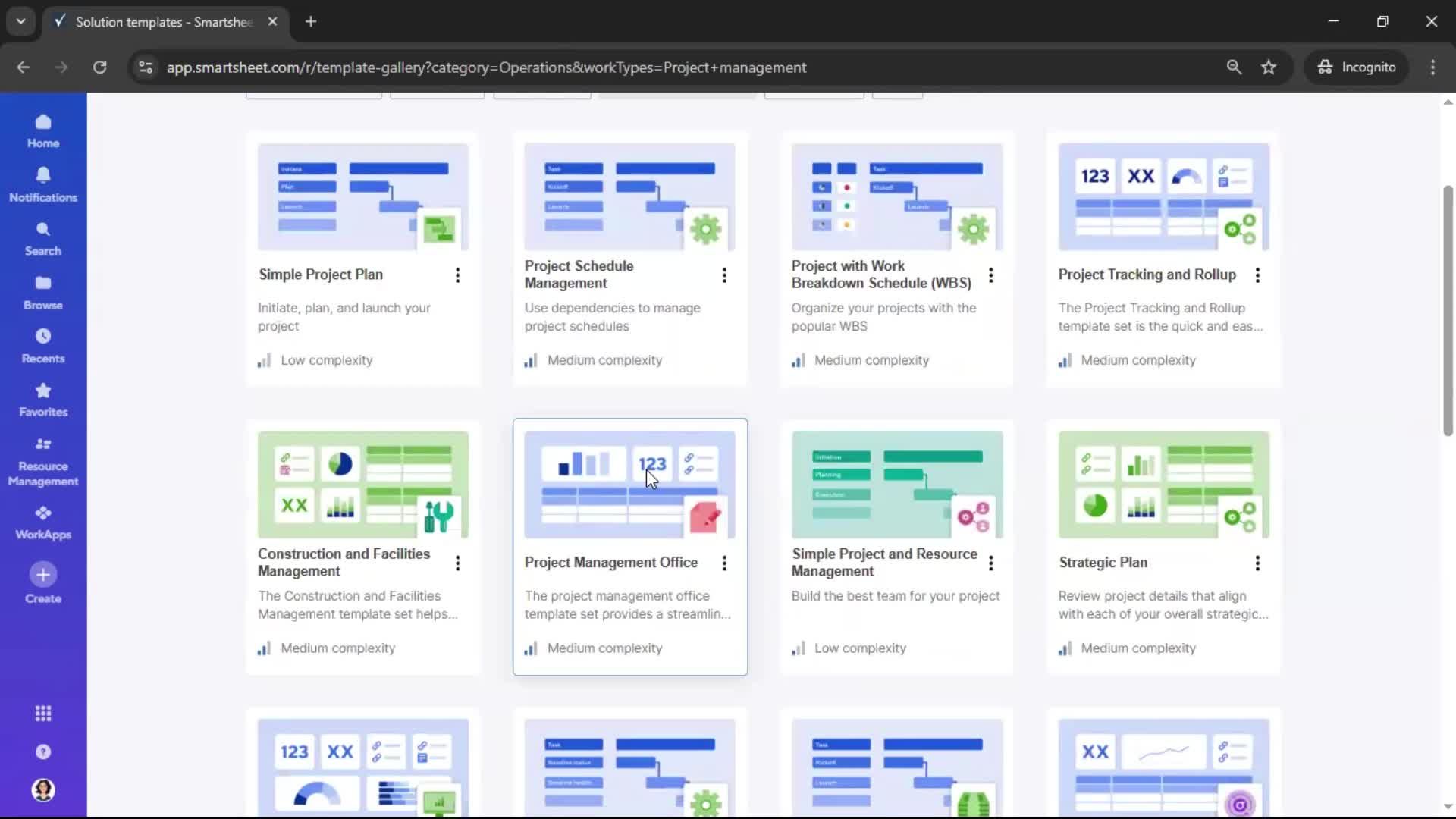Bookmark this page with the star icon

[x=1269, y=67]
